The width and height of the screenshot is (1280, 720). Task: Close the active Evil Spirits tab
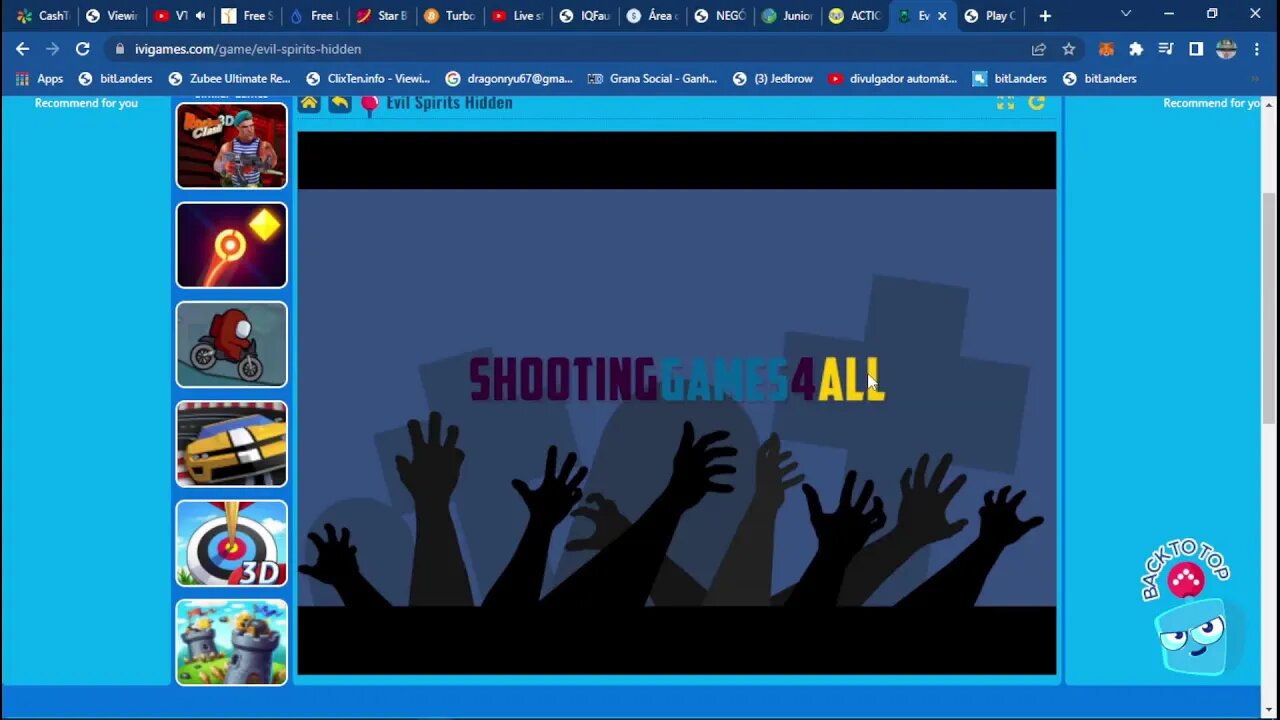coord(942,16)
